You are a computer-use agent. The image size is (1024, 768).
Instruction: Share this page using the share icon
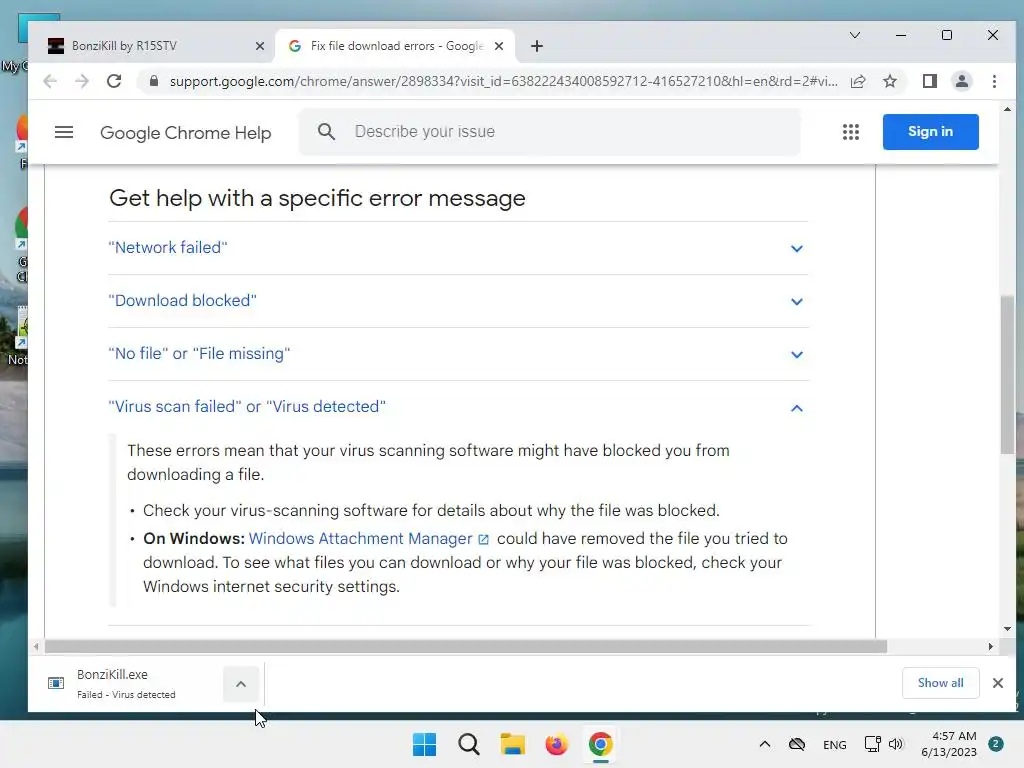pos(857,81)
